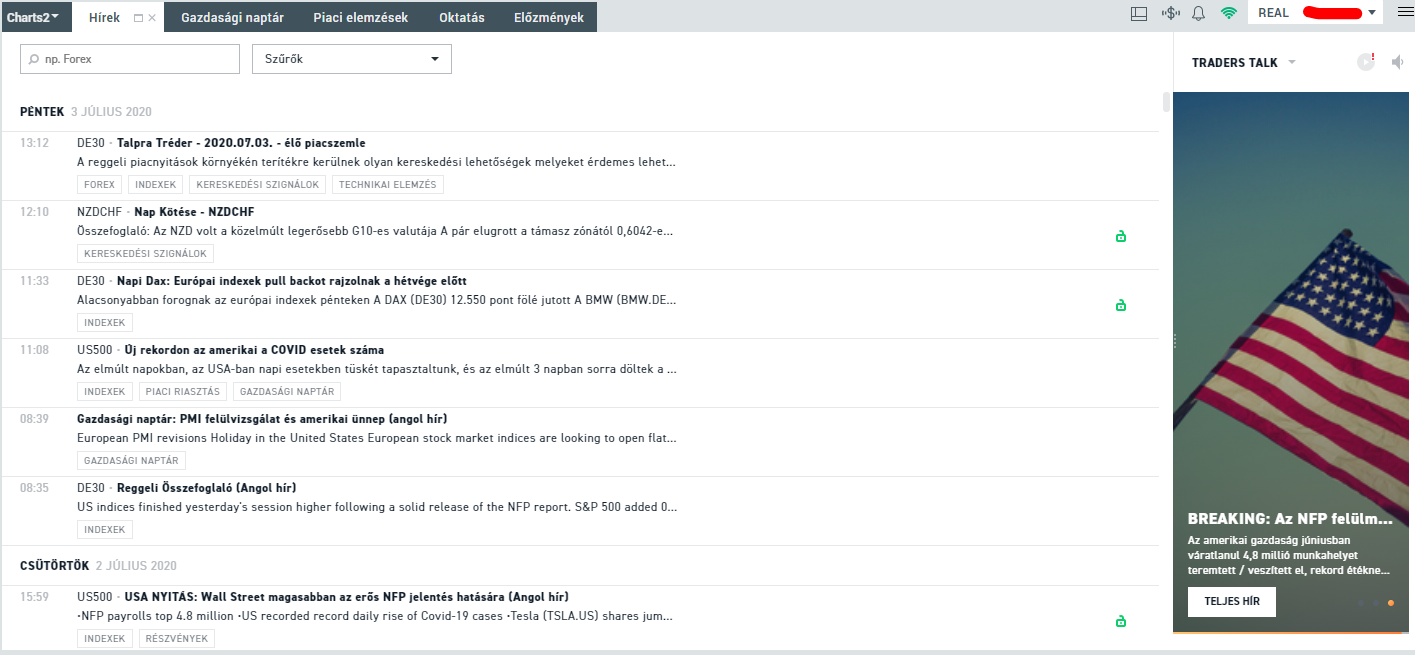The image size is (1415, 655).
Task: Click the green lock icon on NZDCHF news
Action: coord(1121,236)
